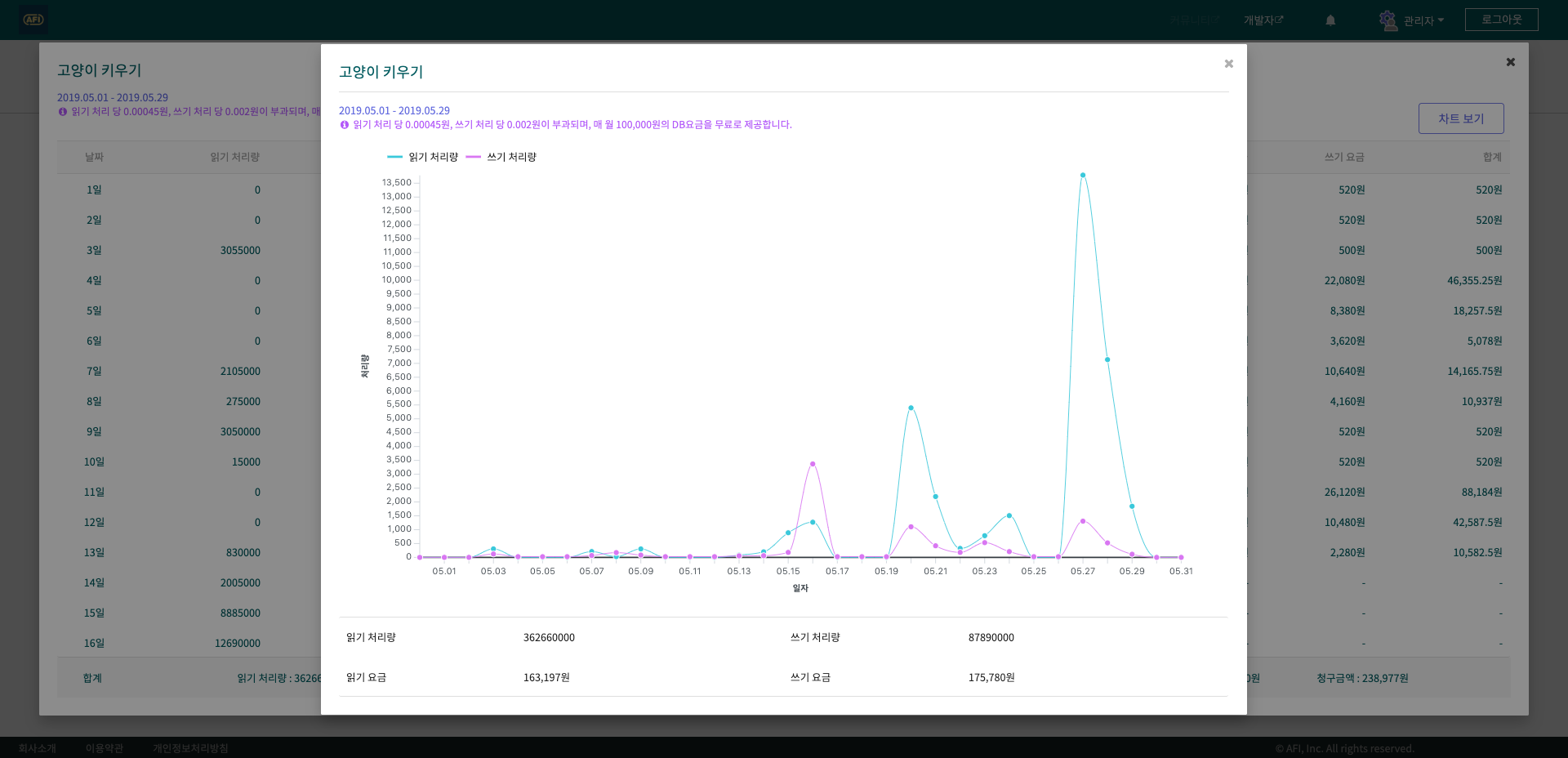Click the 3055000 read count cell
The width and height of the screenshot is (1568, 758).
(240, 251)
